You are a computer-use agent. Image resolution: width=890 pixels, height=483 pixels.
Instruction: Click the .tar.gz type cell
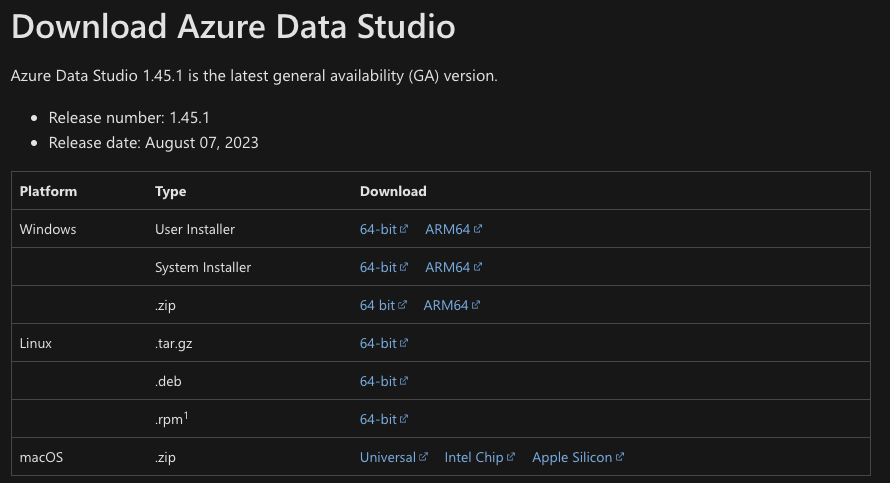pos(174,343)
